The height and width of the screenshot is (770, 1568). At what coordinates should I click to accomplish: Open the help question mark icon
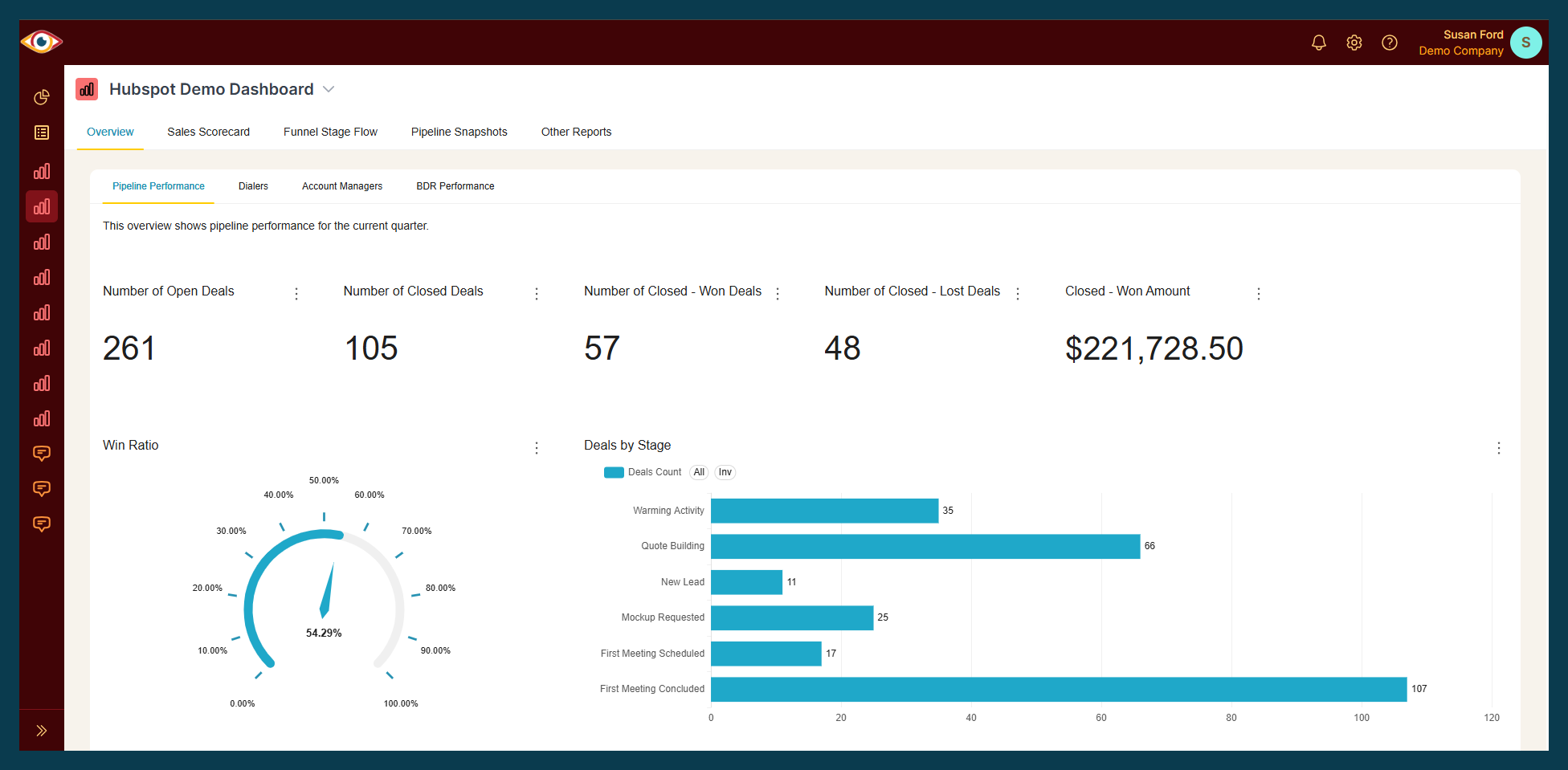[1390, 43]
